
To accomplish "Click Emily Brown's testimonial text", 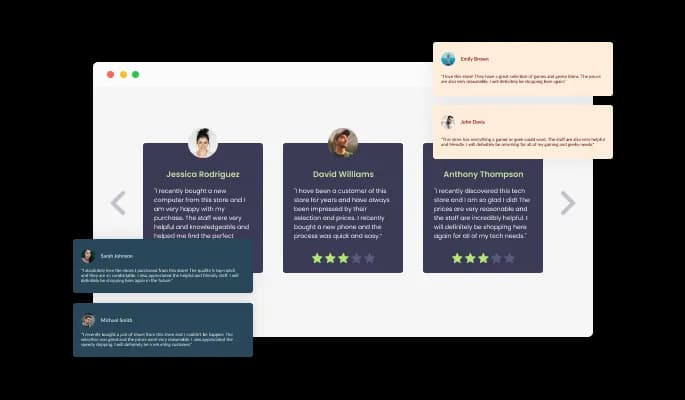I will coord(522,79).
